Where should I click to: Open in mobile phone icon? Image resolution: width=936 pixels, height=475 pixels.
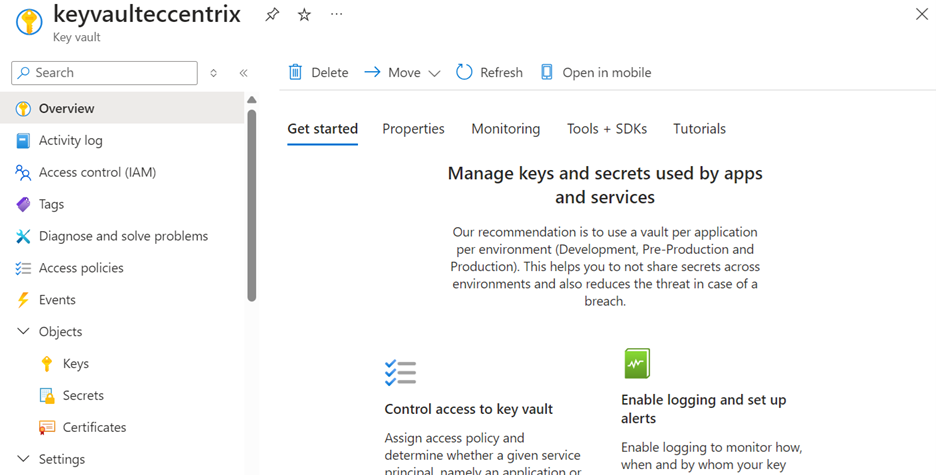click(x=547, y=72)
